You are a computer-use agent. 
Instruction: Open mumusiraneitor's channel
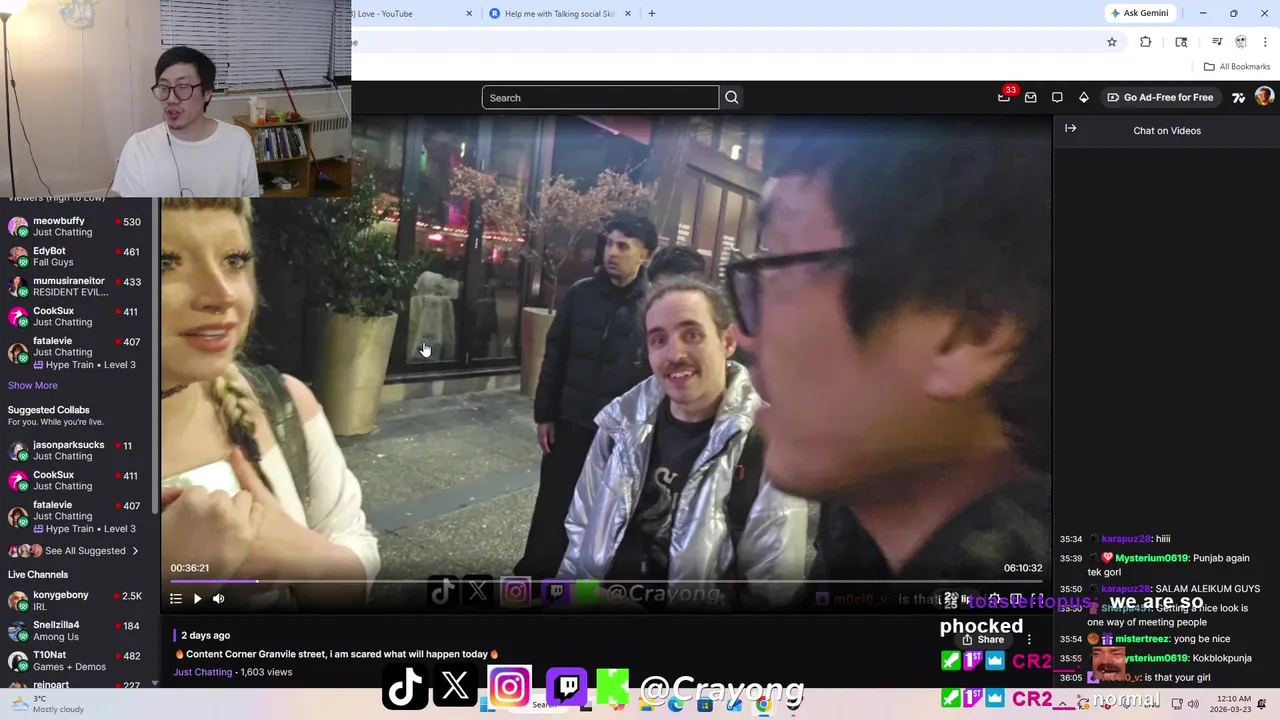[x=75, y=286]
